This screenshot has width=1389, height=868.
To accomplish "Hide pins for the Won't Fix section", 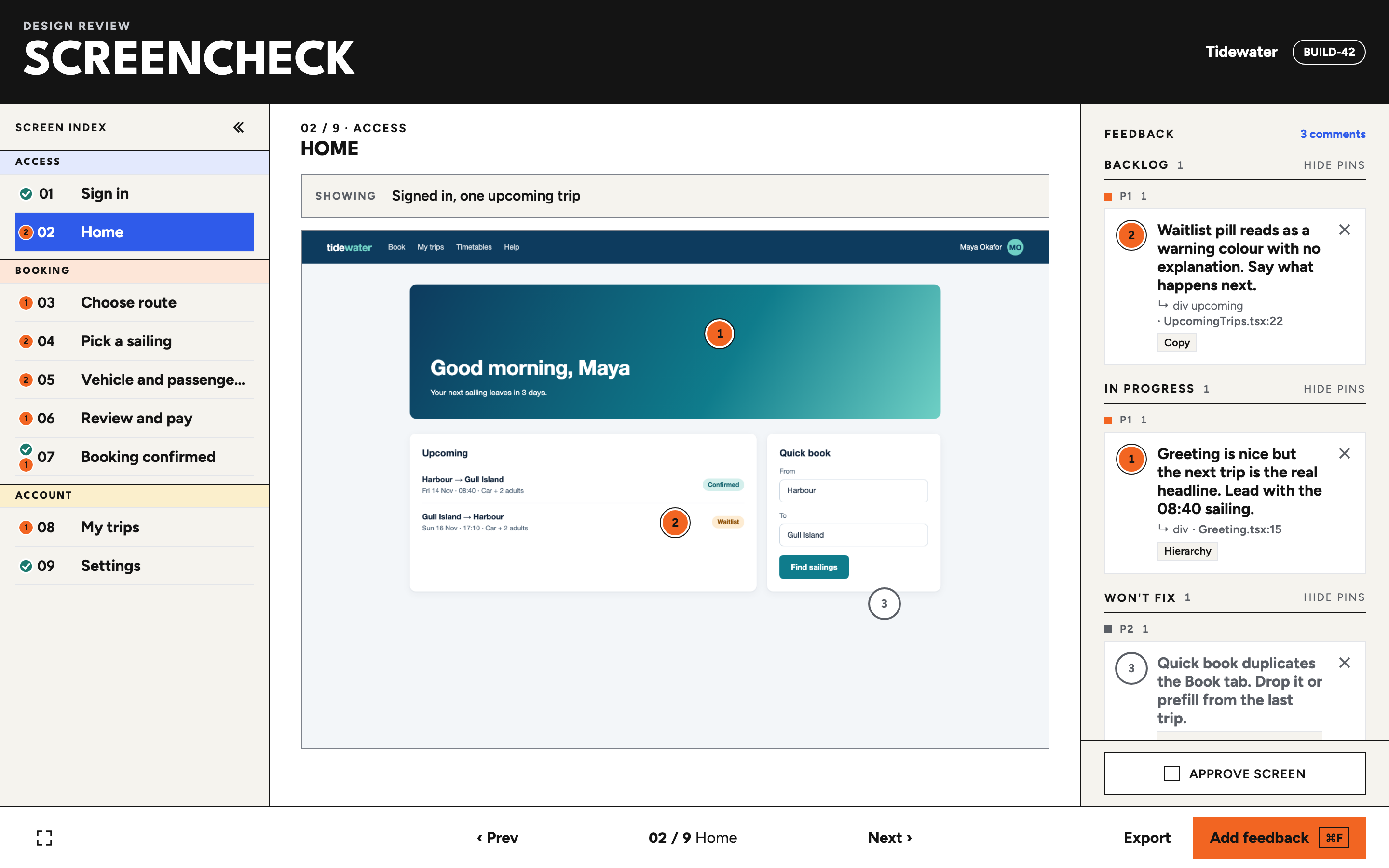I will [1334, 597].
